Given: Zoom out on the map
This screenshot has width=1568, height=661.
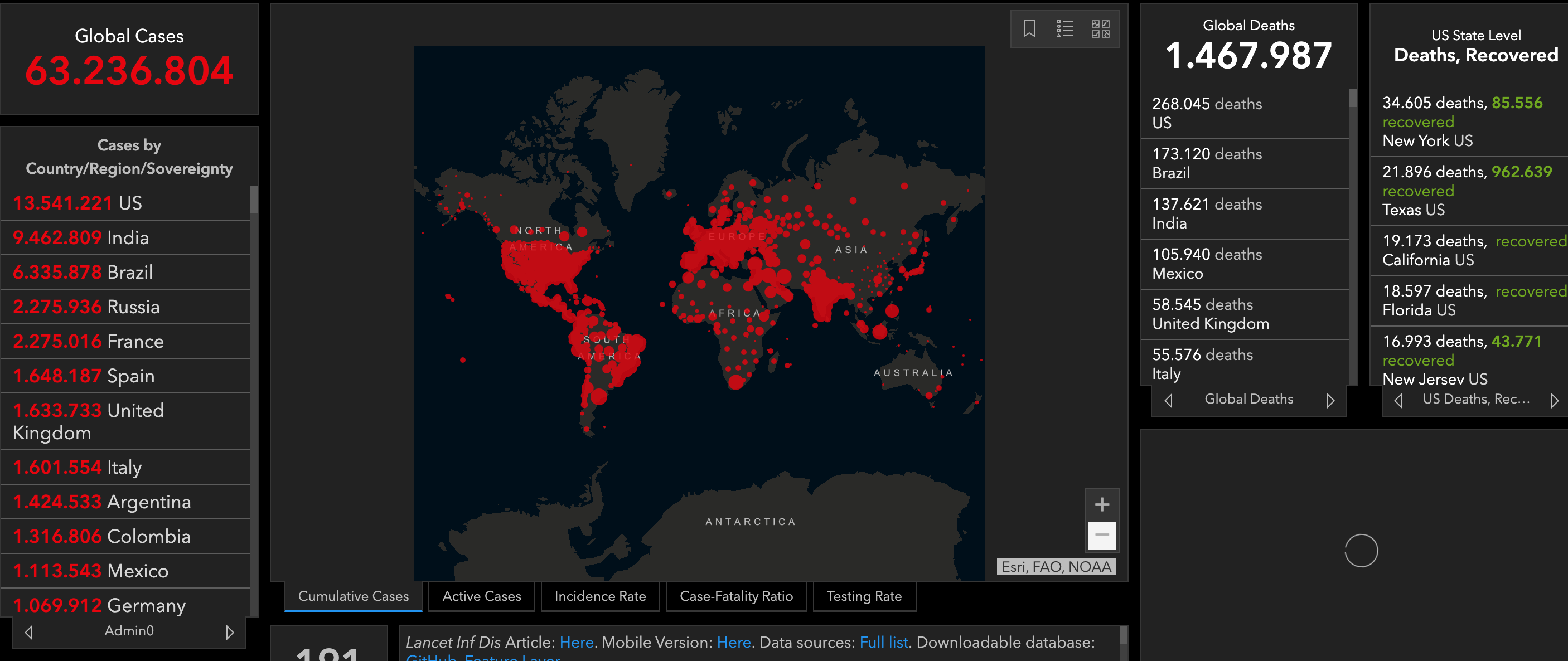Looking at the screenshot, I should 1102,535.
